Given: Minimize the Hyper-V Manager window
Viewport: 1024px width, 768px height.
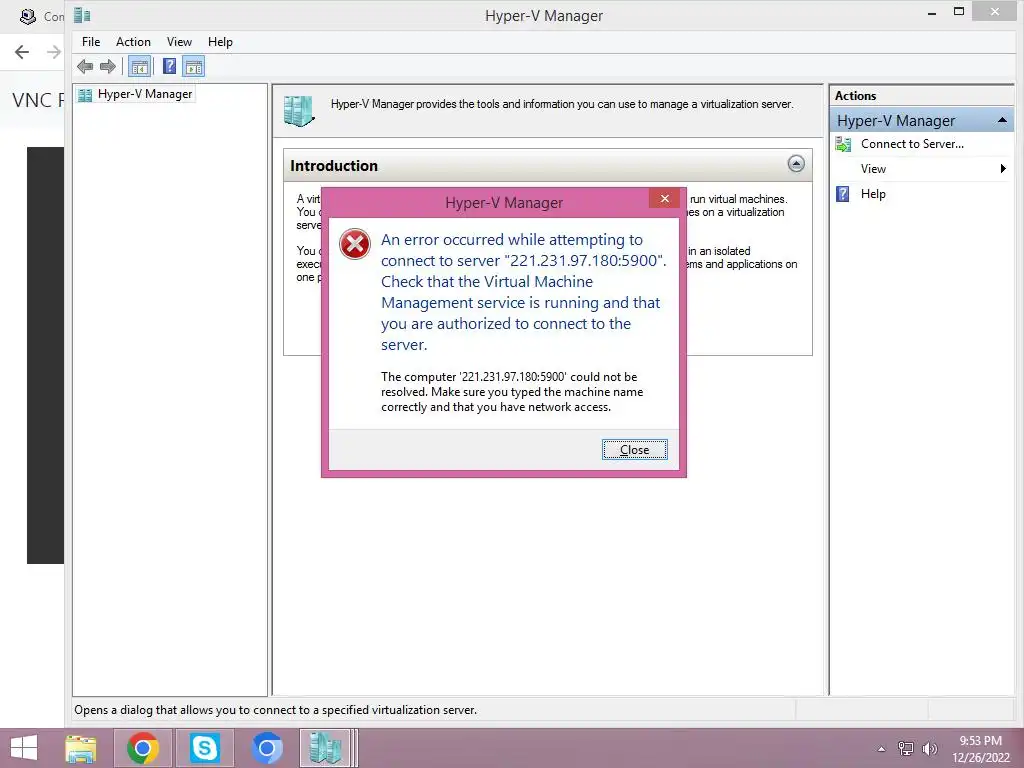Looking at the screenshot, I should pyautogui.click(x=932, y=12).
